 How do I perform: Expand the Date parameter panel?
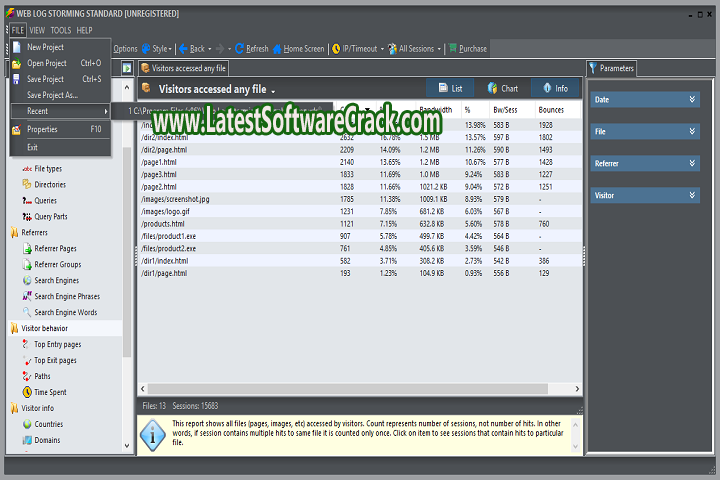coord(692,100)
